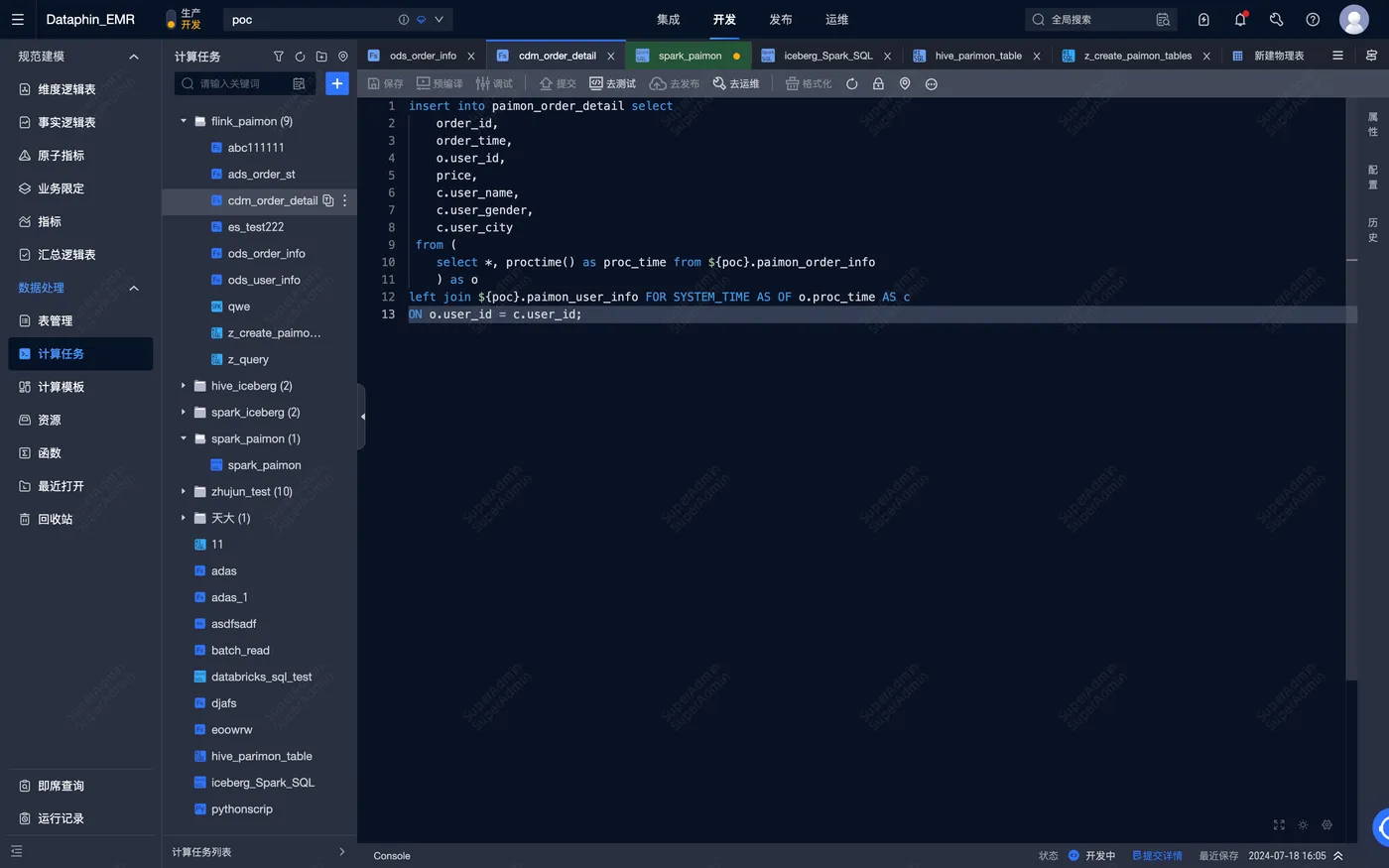Collapse the flink_paimon folder
The image size is (1389, 868).
[x=184, y=121]
